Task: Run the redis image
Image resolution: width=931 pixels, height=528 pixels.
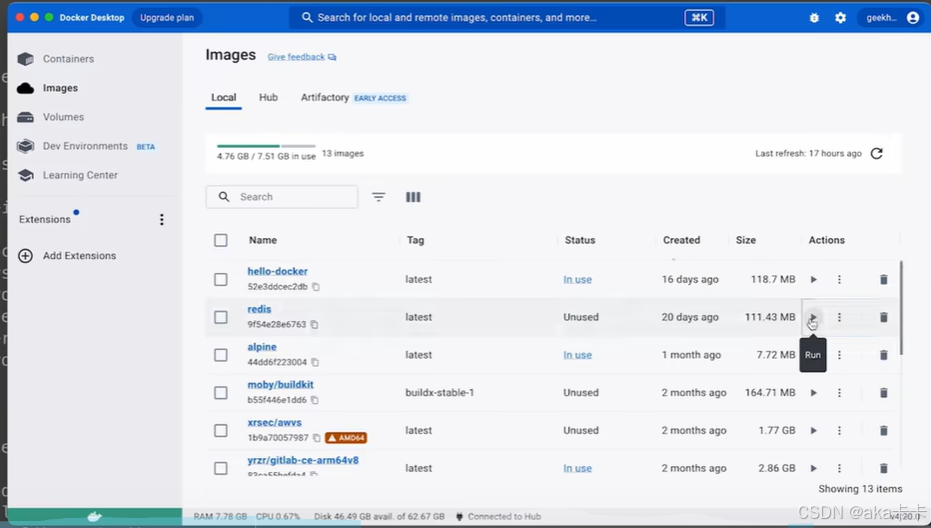Action: coord(813,317)
